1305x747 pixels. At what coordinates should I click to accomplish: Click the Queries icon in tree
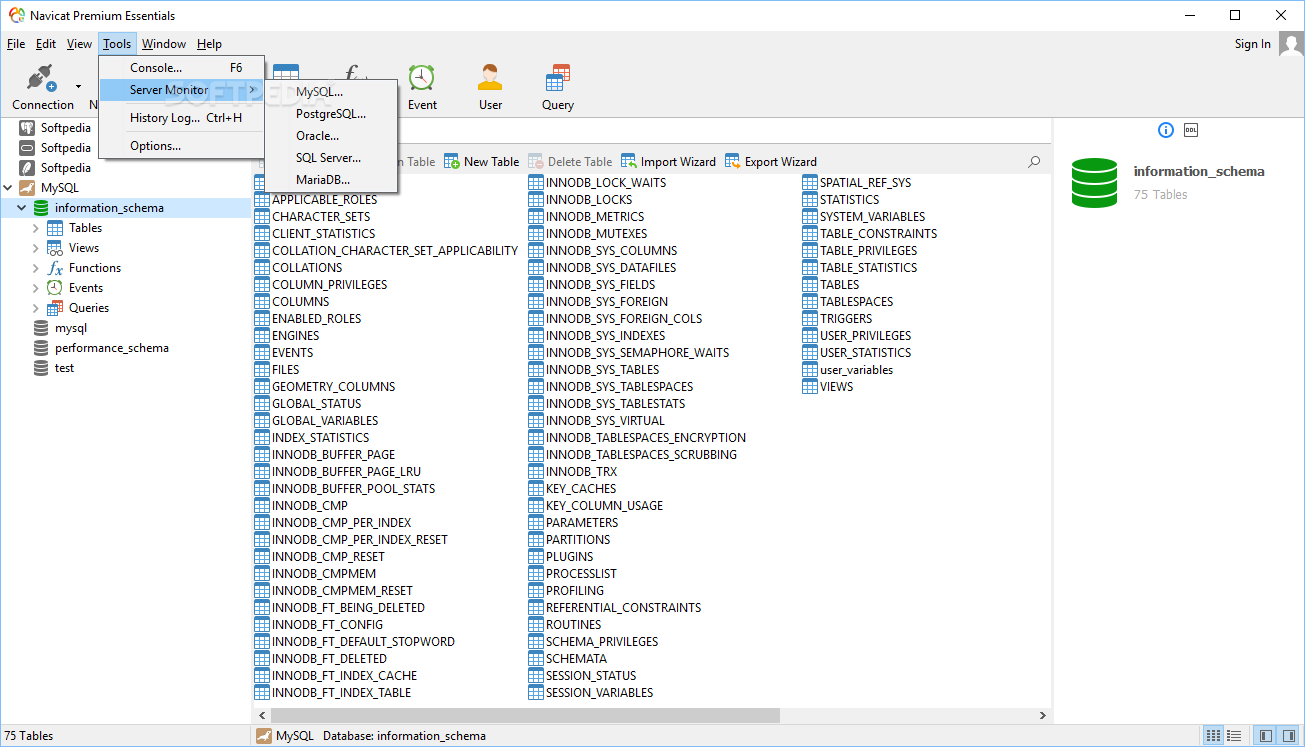click(x=55, y=308)
